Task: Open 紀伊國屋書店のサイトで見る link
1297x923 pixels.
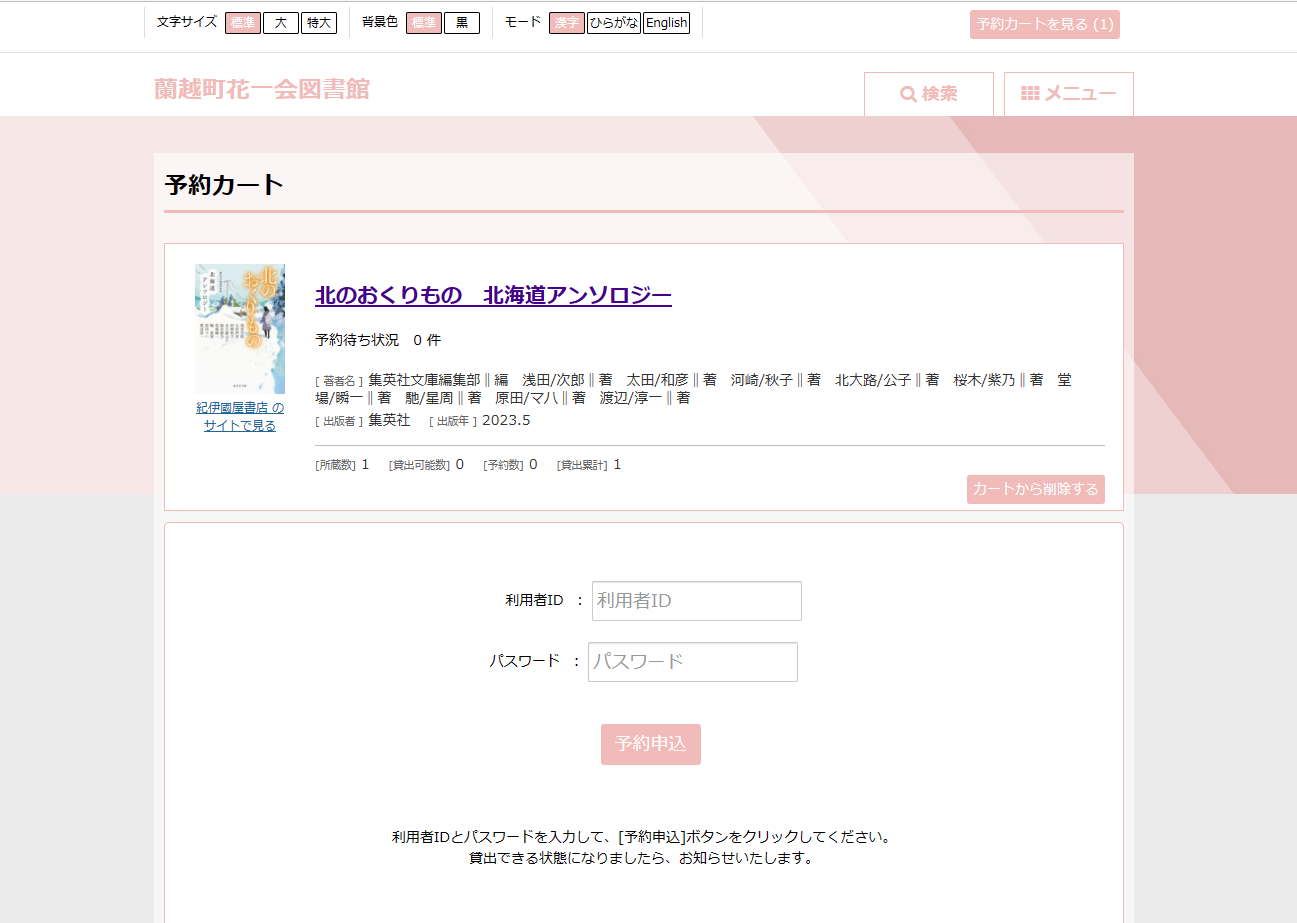Action: 240,417
